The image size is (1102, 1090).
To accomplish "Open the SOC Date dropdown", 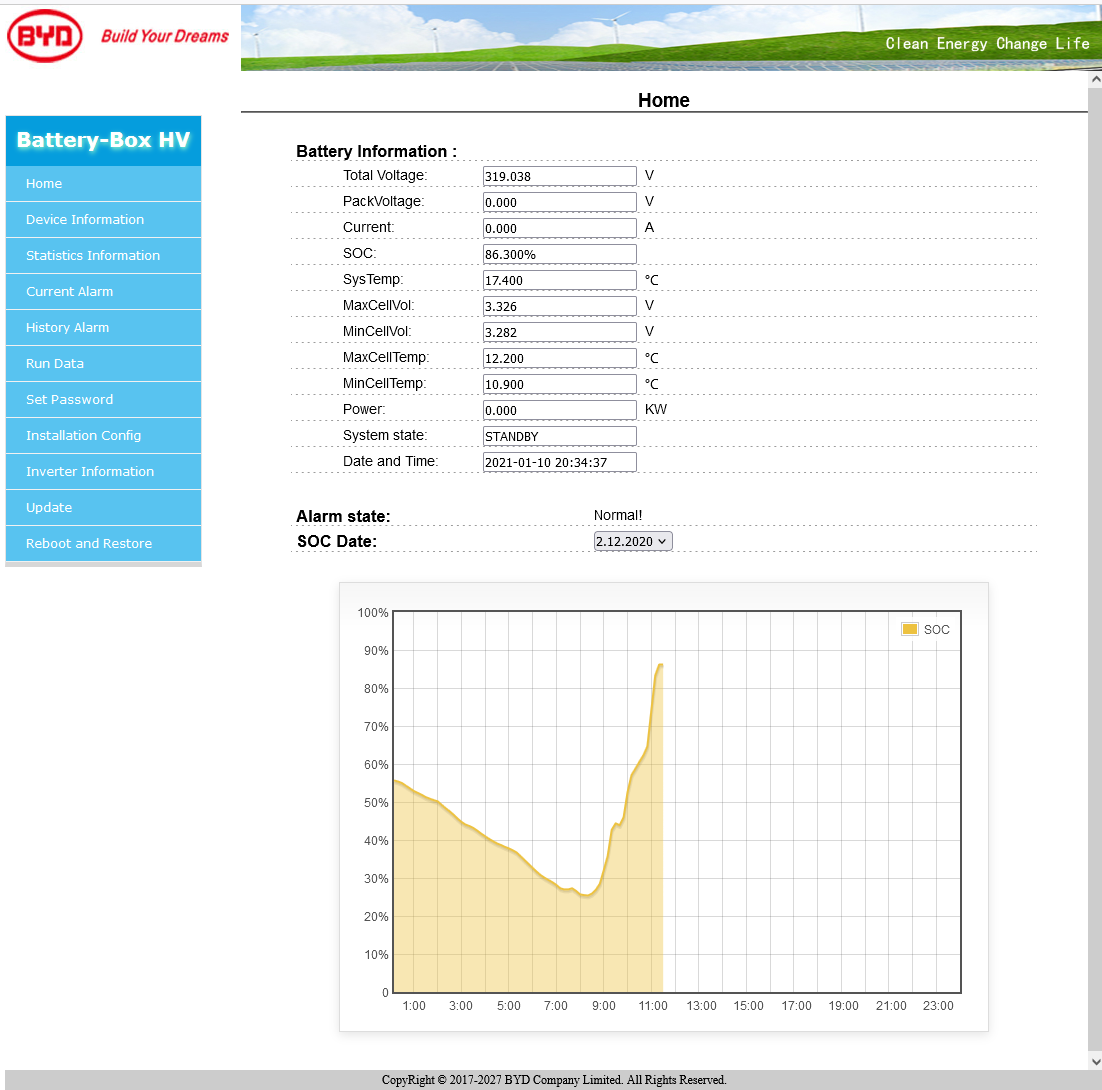I will tap(633, 541).
